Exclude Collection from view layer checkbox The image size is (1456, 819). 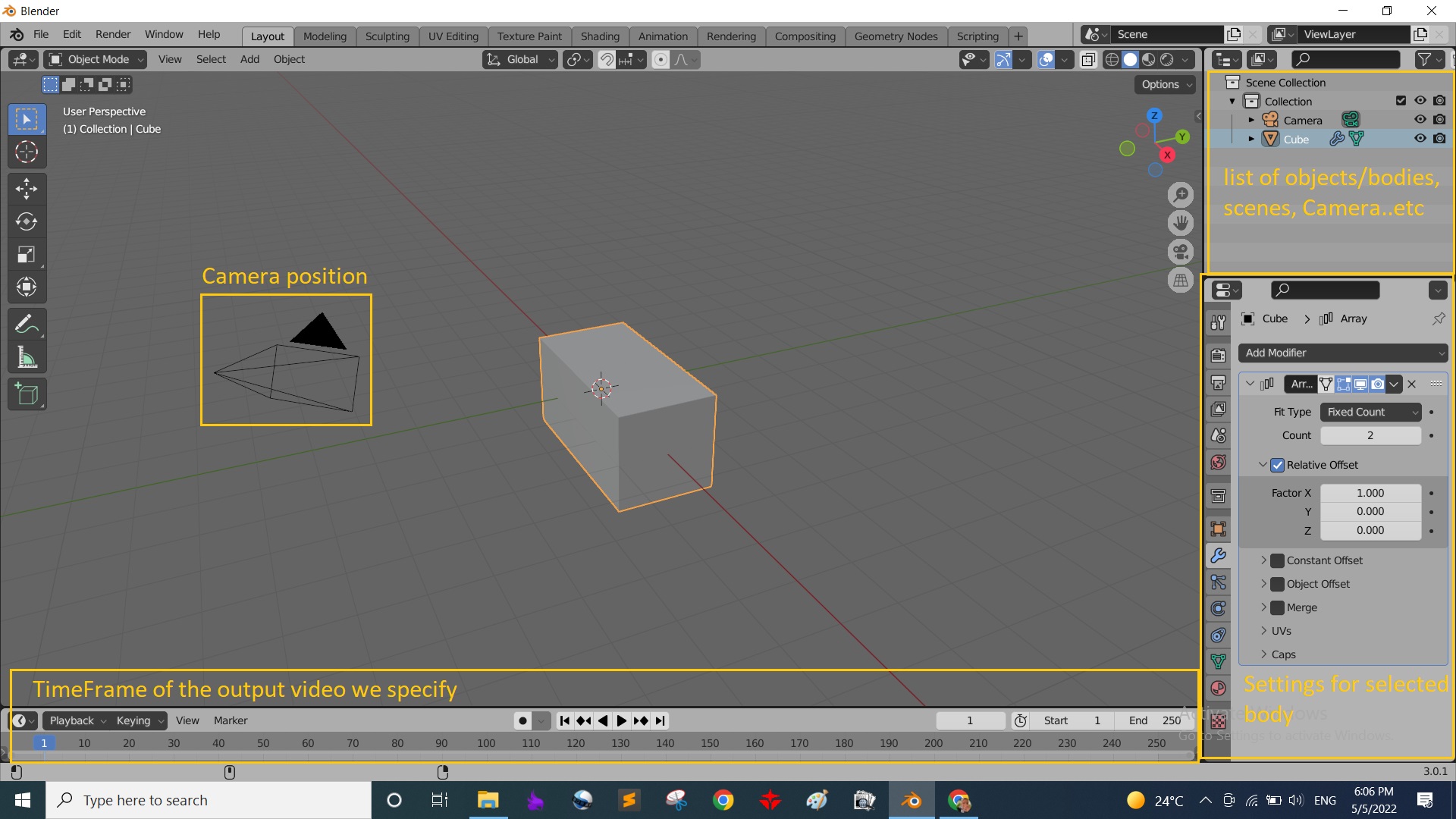tap(1401, 101)
